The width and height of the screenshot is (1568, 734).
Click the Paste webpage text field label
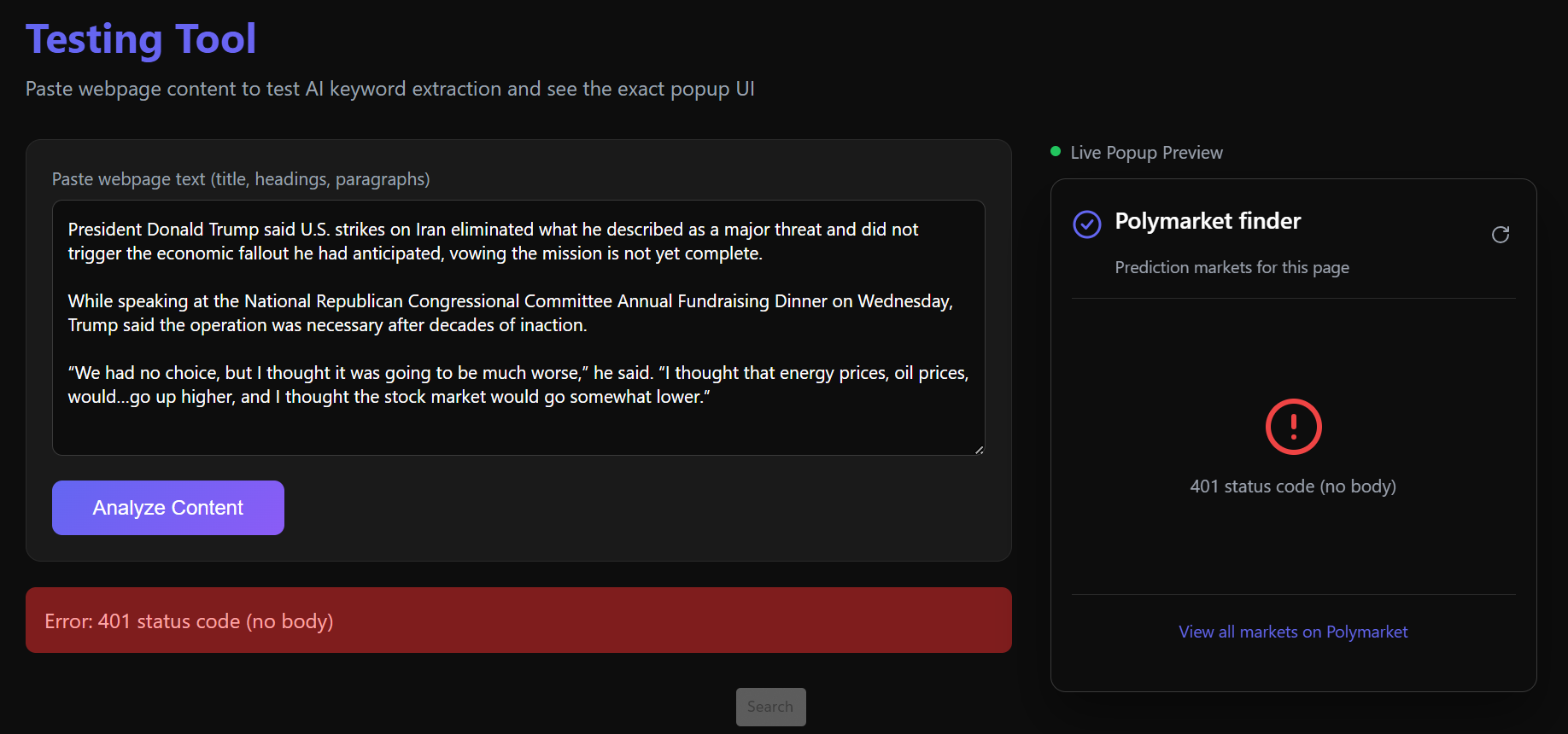241,179
